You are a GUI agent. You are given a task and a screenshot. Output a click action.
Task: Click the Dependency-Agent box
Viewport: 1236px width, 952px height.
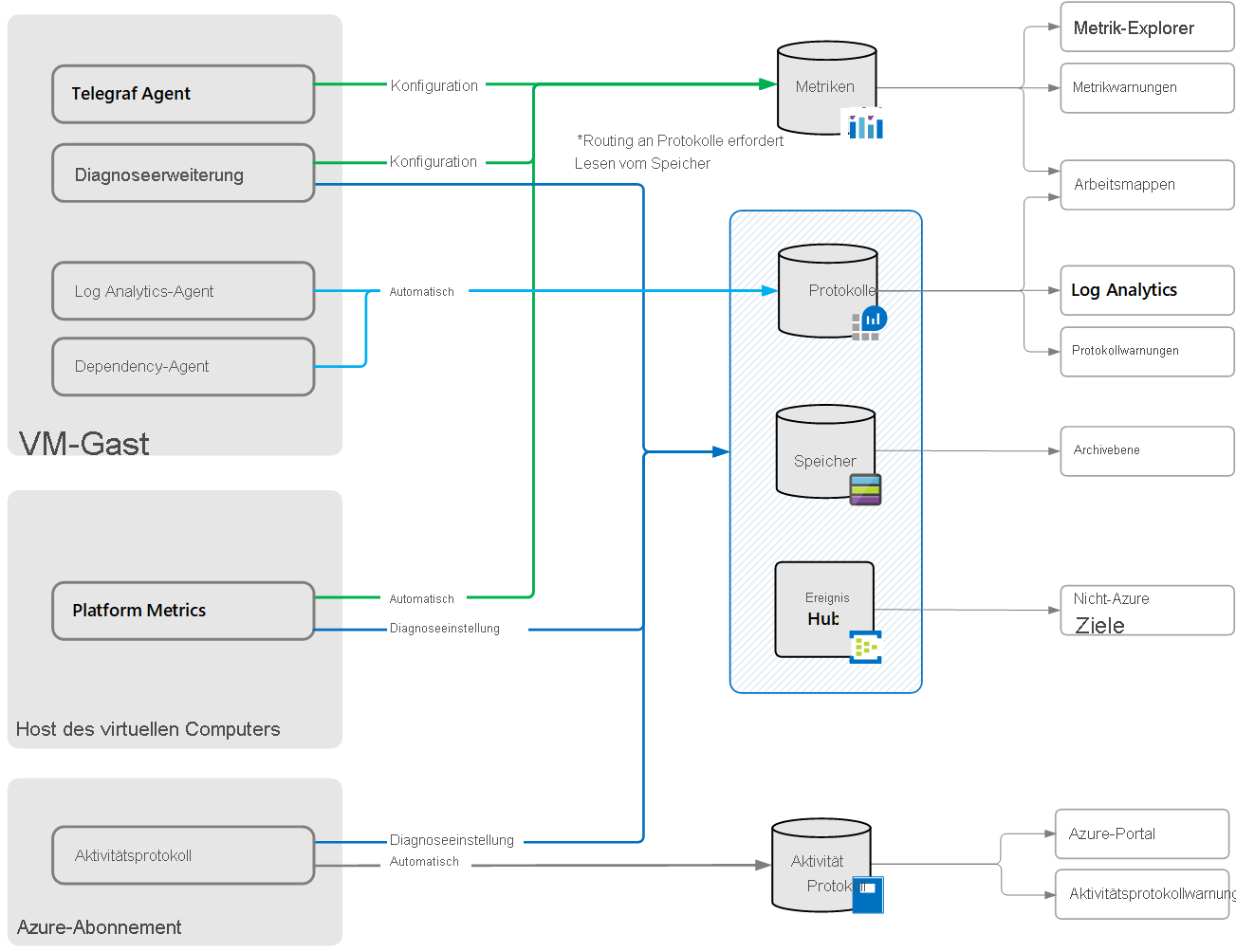183,367
